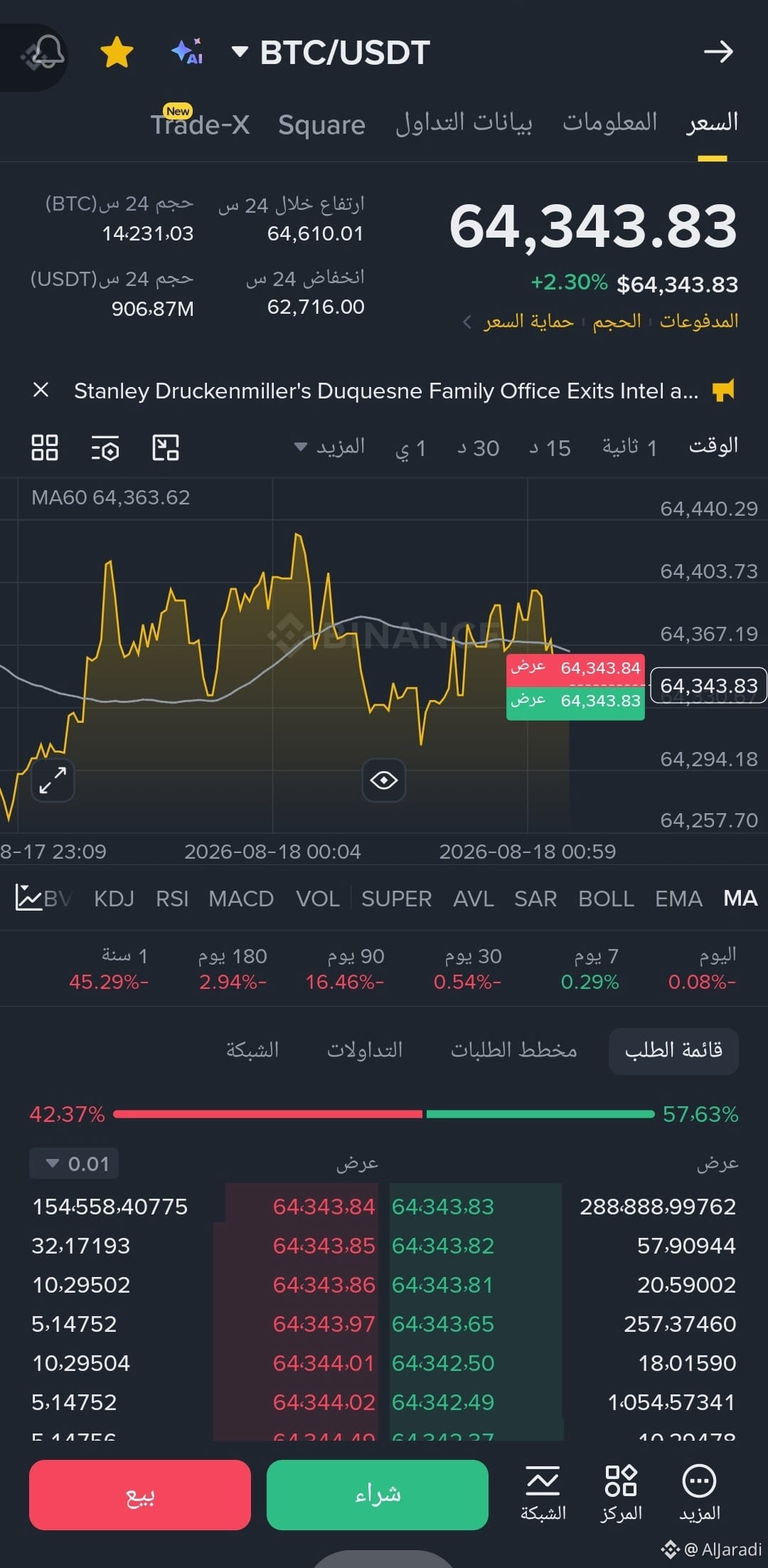The image size is (768, 1568).
Task: Dismiss the Druckenmiller news banner
Action: (41, 390)
